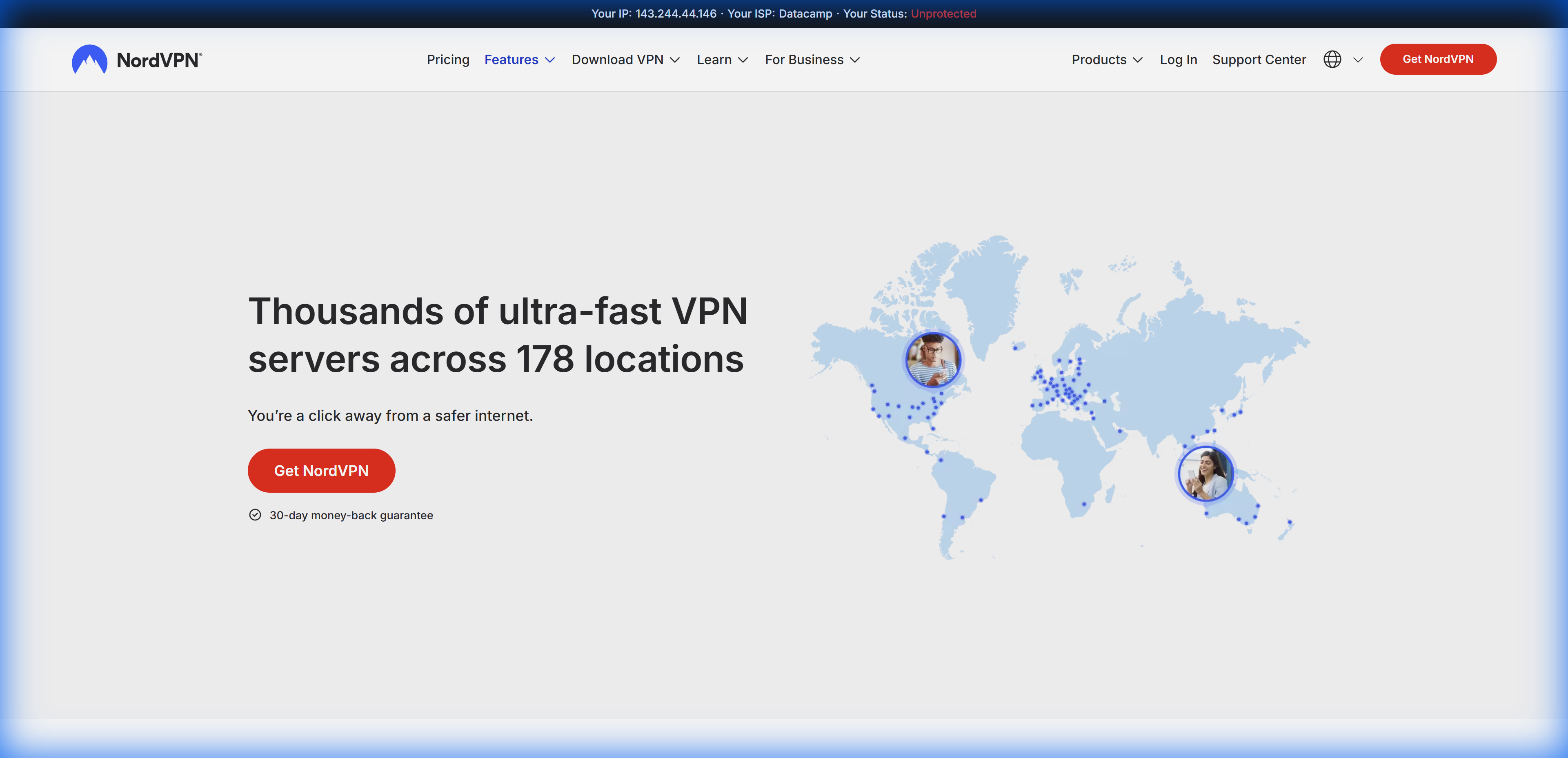The height and width of the screenshot is (758, 1568).
Task: Click the Unprotected status text
Action: click(942, 13)
